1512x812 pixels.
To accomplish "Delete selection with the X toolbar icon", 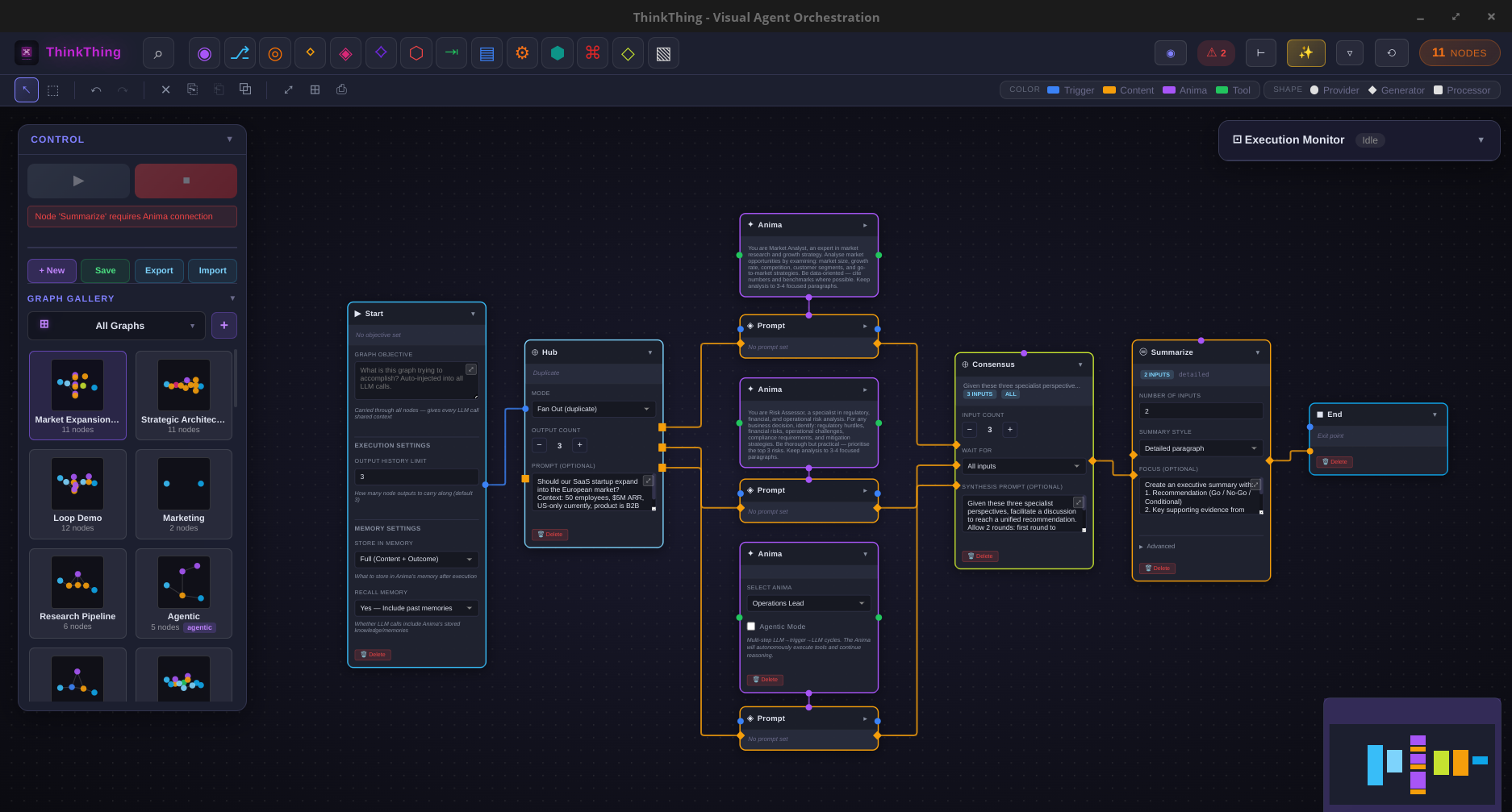I will tap(165, 90).
